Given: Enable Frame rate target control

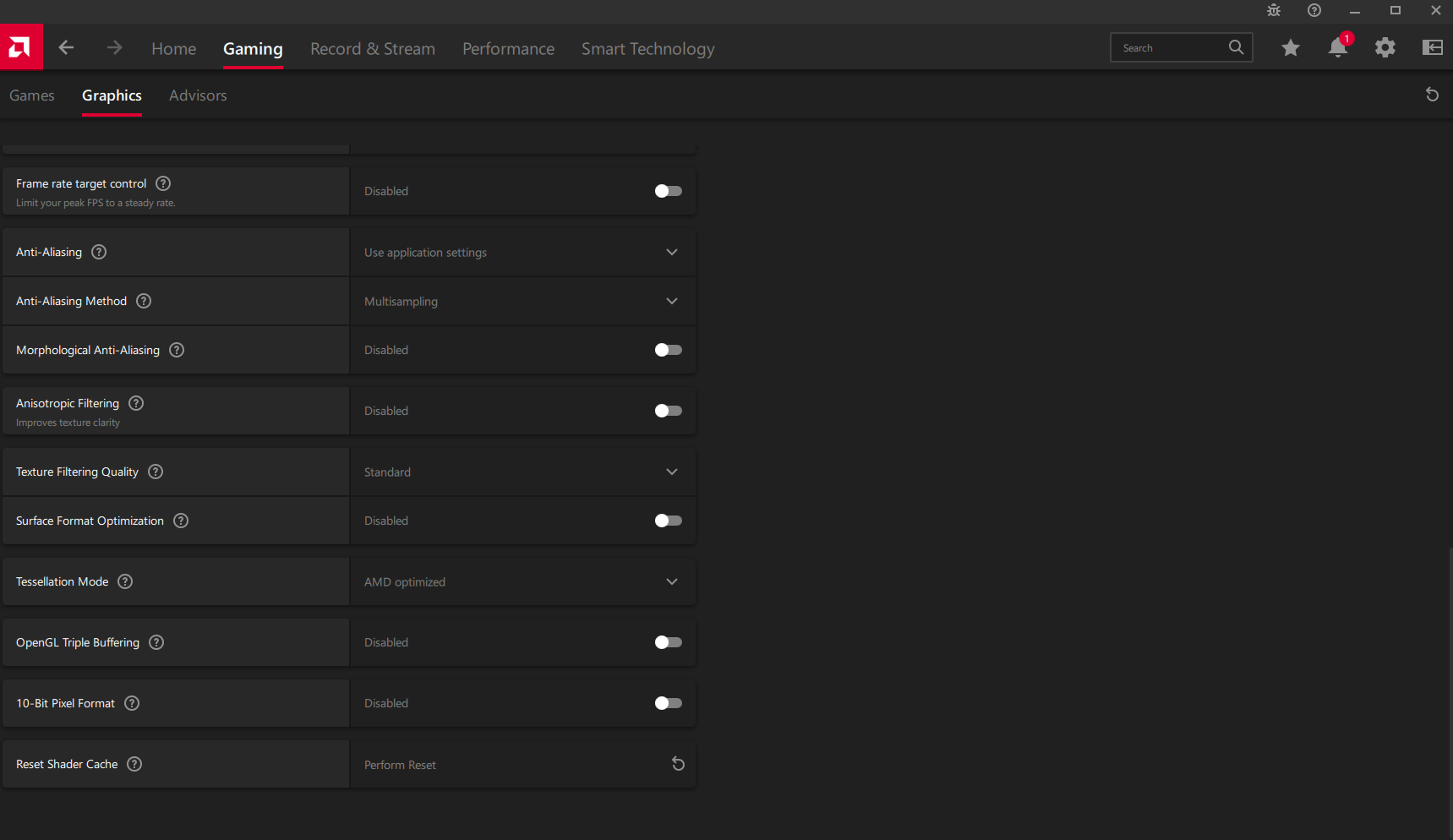Looking at the screenshot, I should click(668, 191).
